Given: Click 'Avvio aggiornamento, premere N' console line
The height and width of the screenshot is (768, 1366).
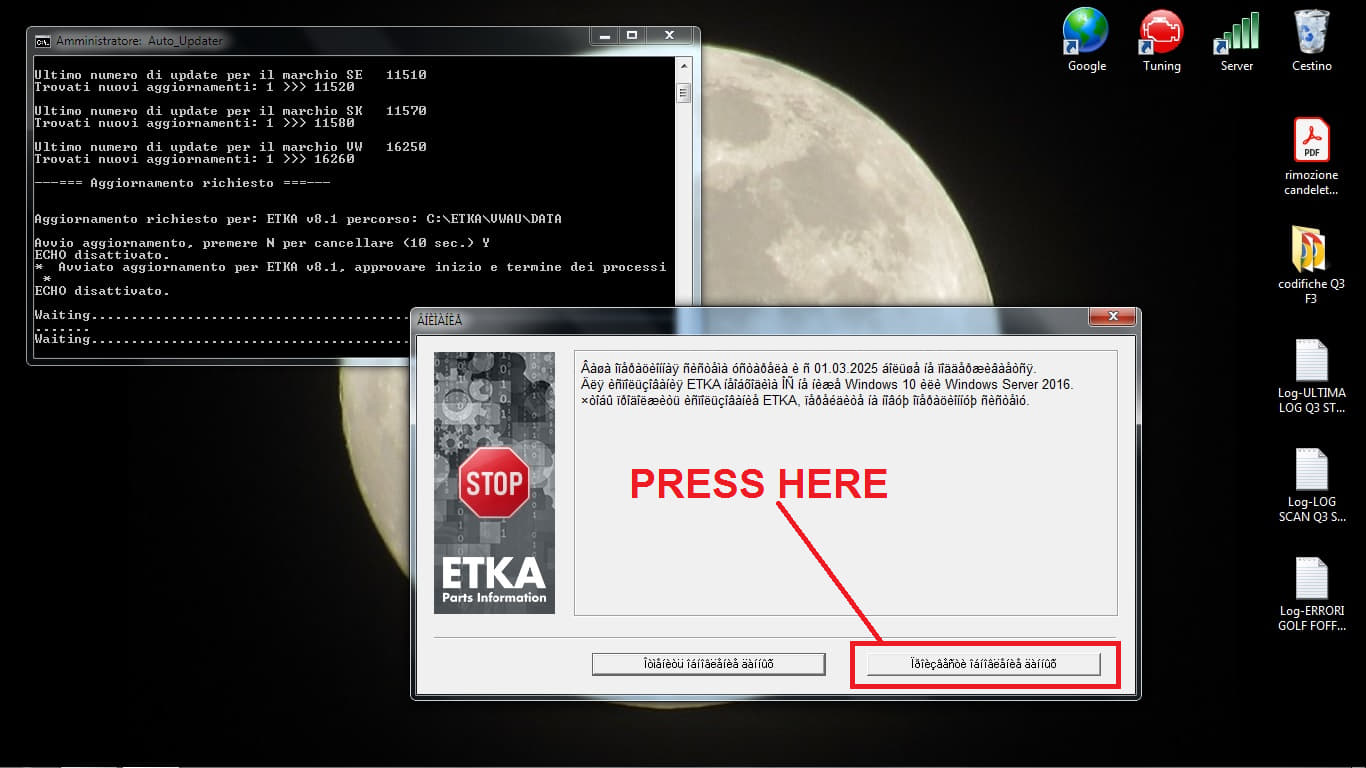Looking at the screenshot, I should [x=262, y=243].
